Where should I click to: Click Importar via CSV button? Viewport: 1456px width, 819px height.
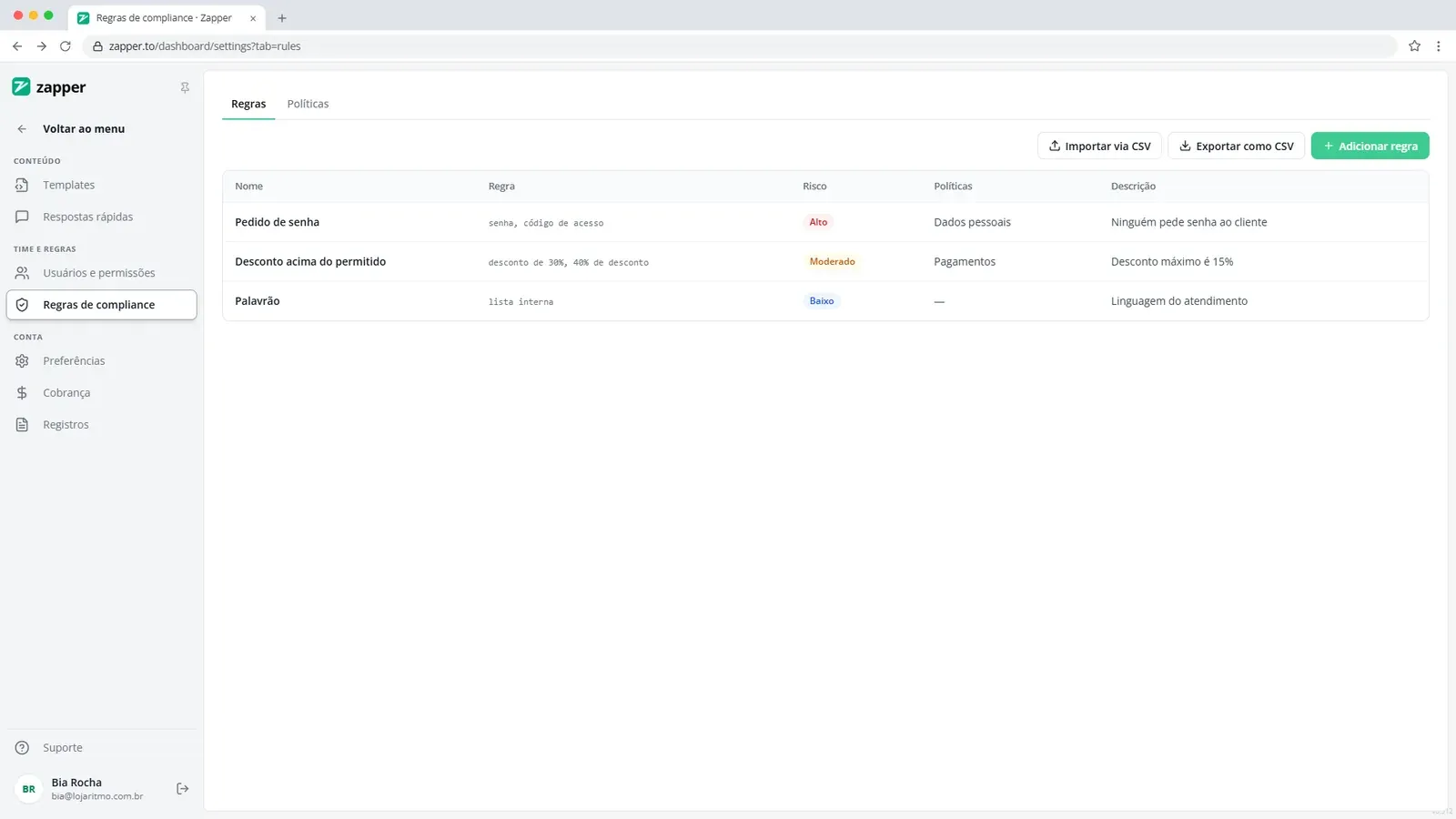(1099, 146)
